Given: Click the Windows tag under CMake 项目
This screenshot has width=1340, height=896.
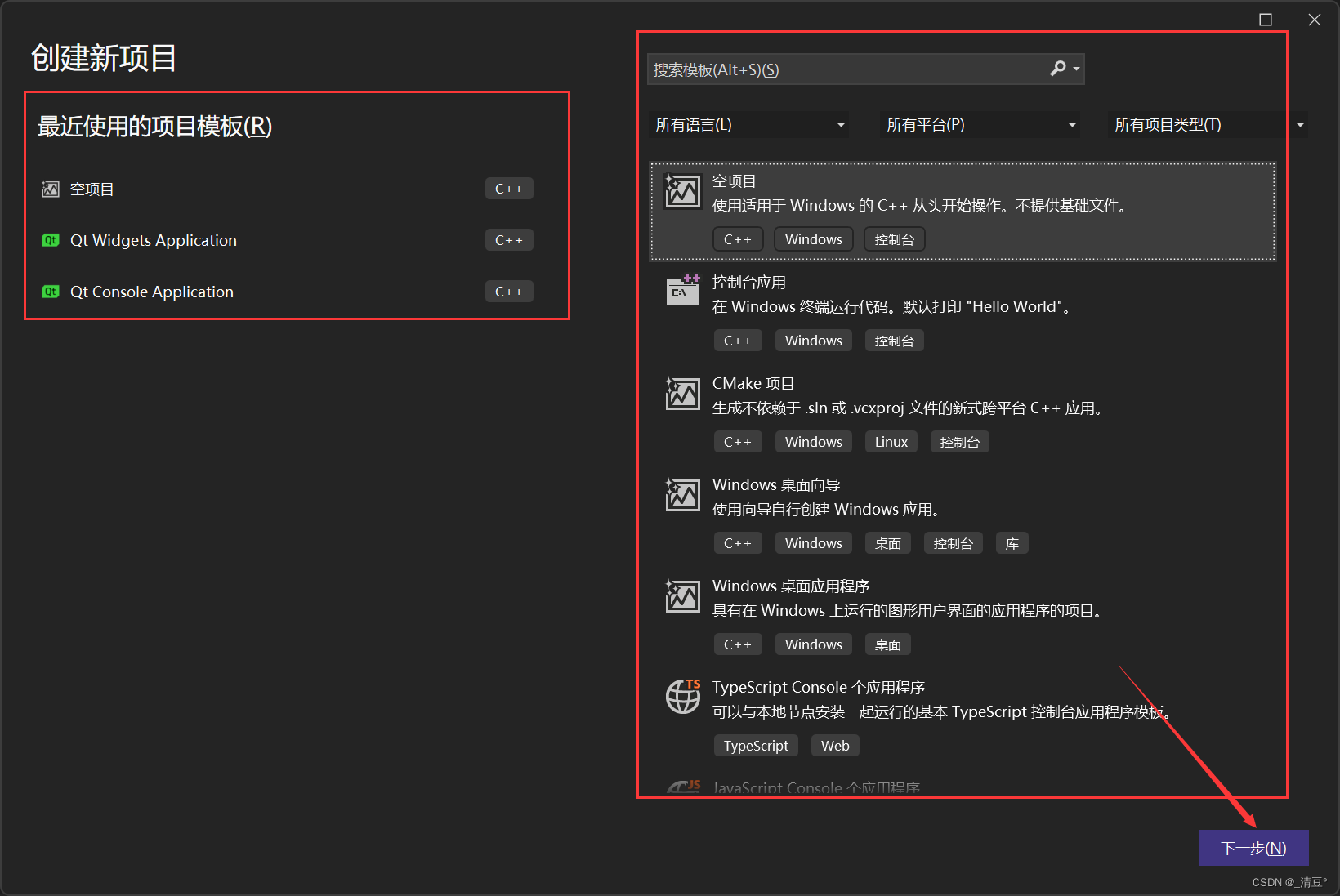Looking at the screenshot, I should 814,442.
